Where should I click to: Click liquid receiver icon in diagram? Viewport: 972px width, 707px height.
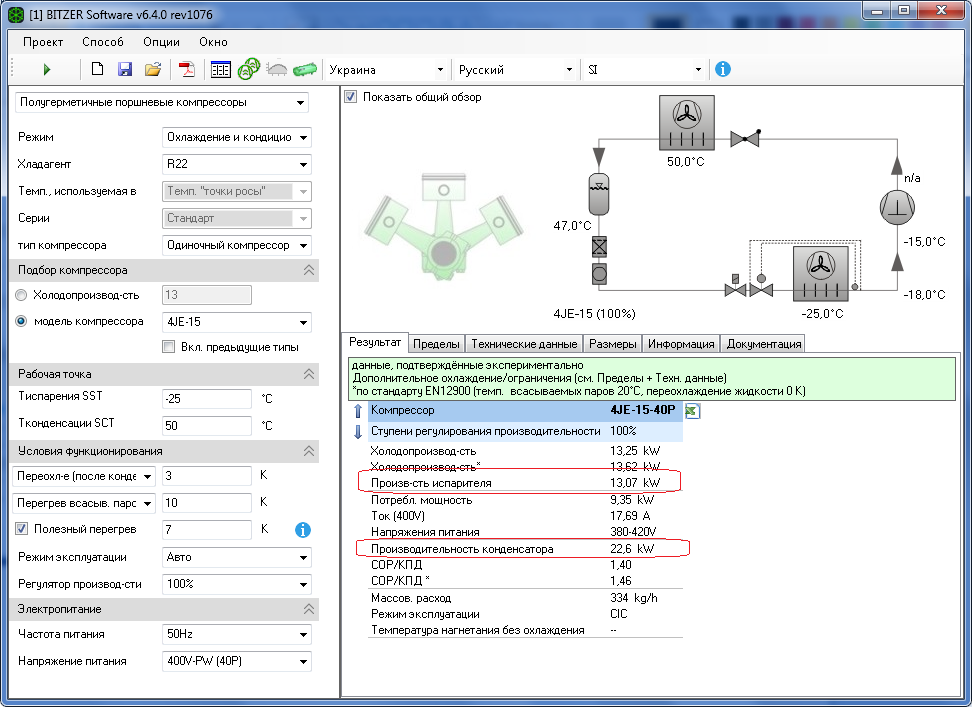[598, 194]
